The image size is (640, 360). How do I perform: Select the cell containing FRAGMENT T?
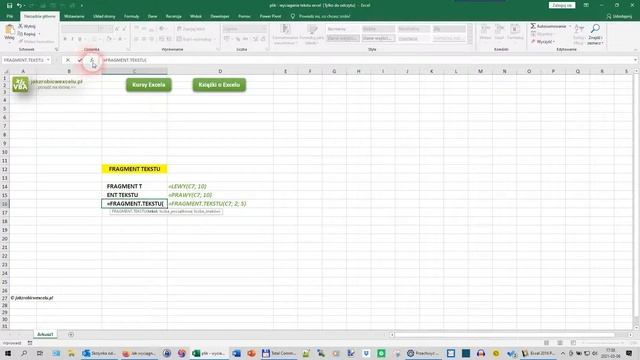(134, 186)
